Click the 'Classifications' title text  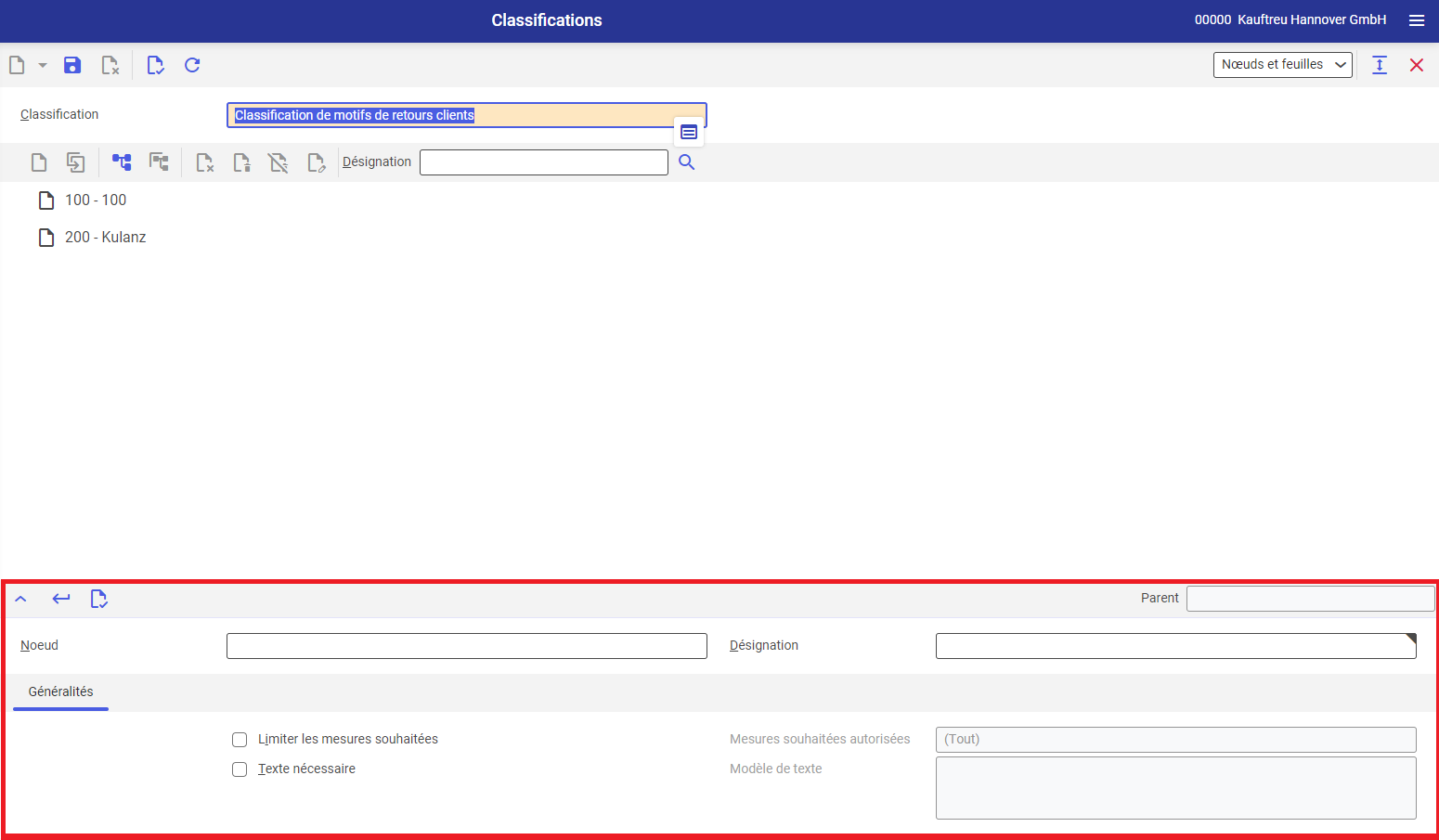point(547,20)
